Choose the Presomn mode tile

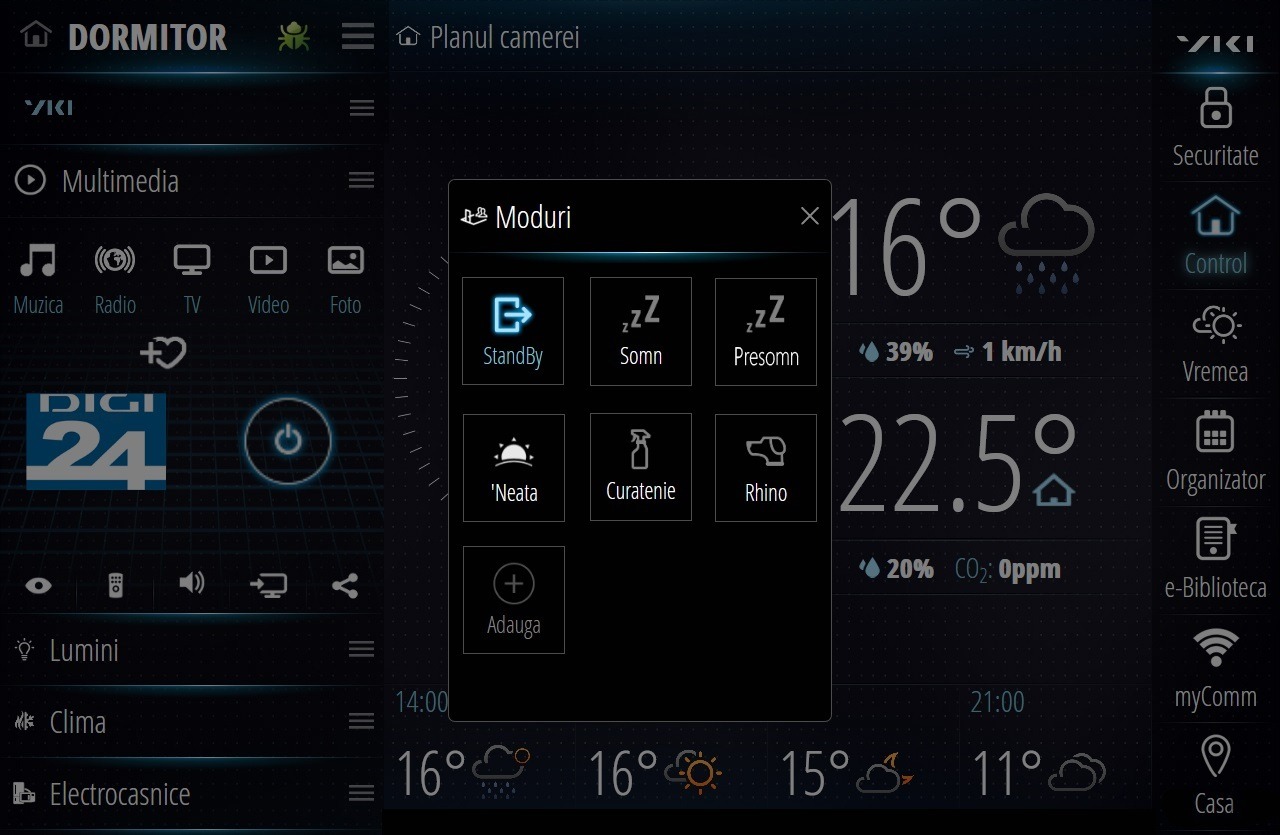point(765,331)
